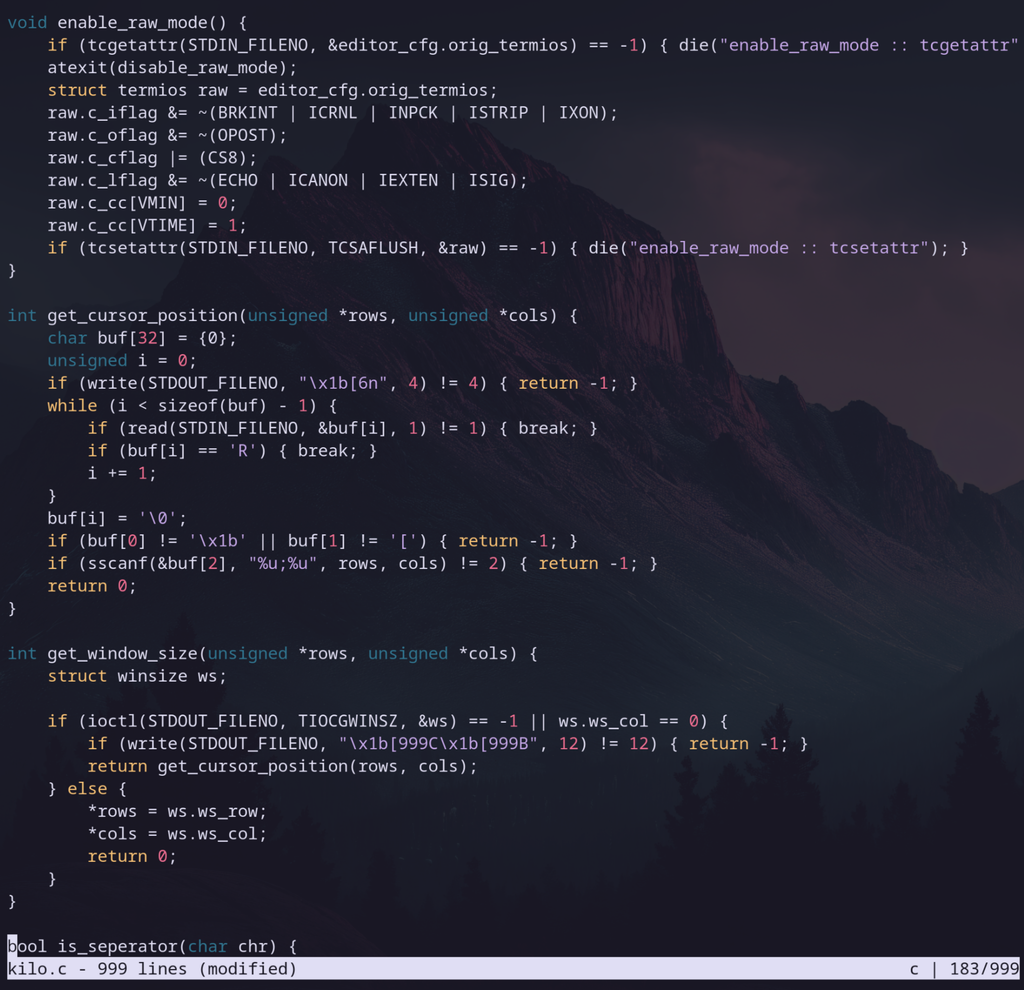Click the "c" filetype indicator in status bar

tap(914, 969)
